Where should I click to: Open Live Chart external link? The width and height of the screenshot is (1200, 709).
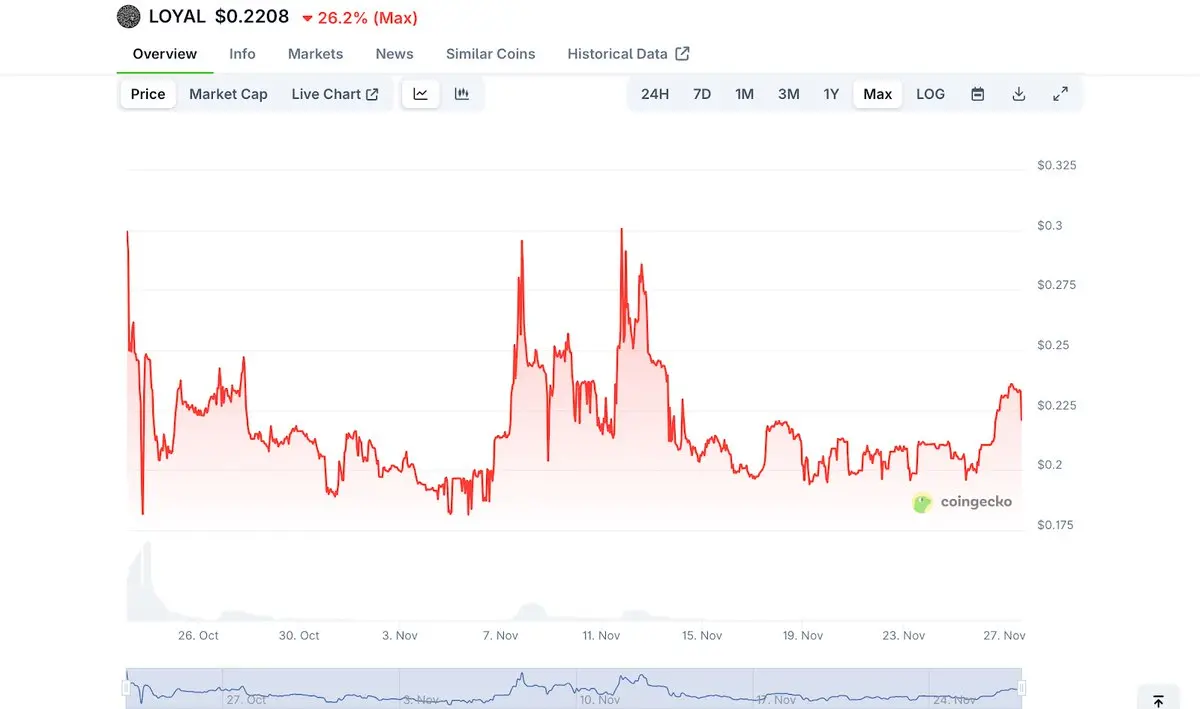point(335,94)
